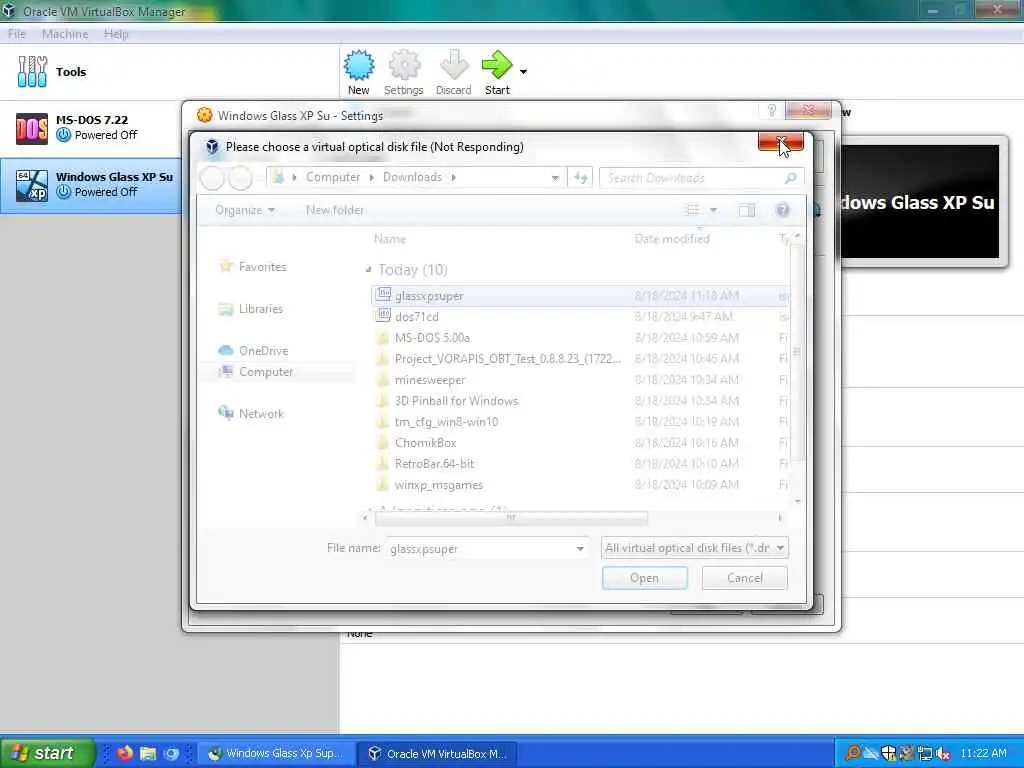1024x768 pixels.
Task: Select the glassxpsuper disc image file
Action: [x=580, y=296]
